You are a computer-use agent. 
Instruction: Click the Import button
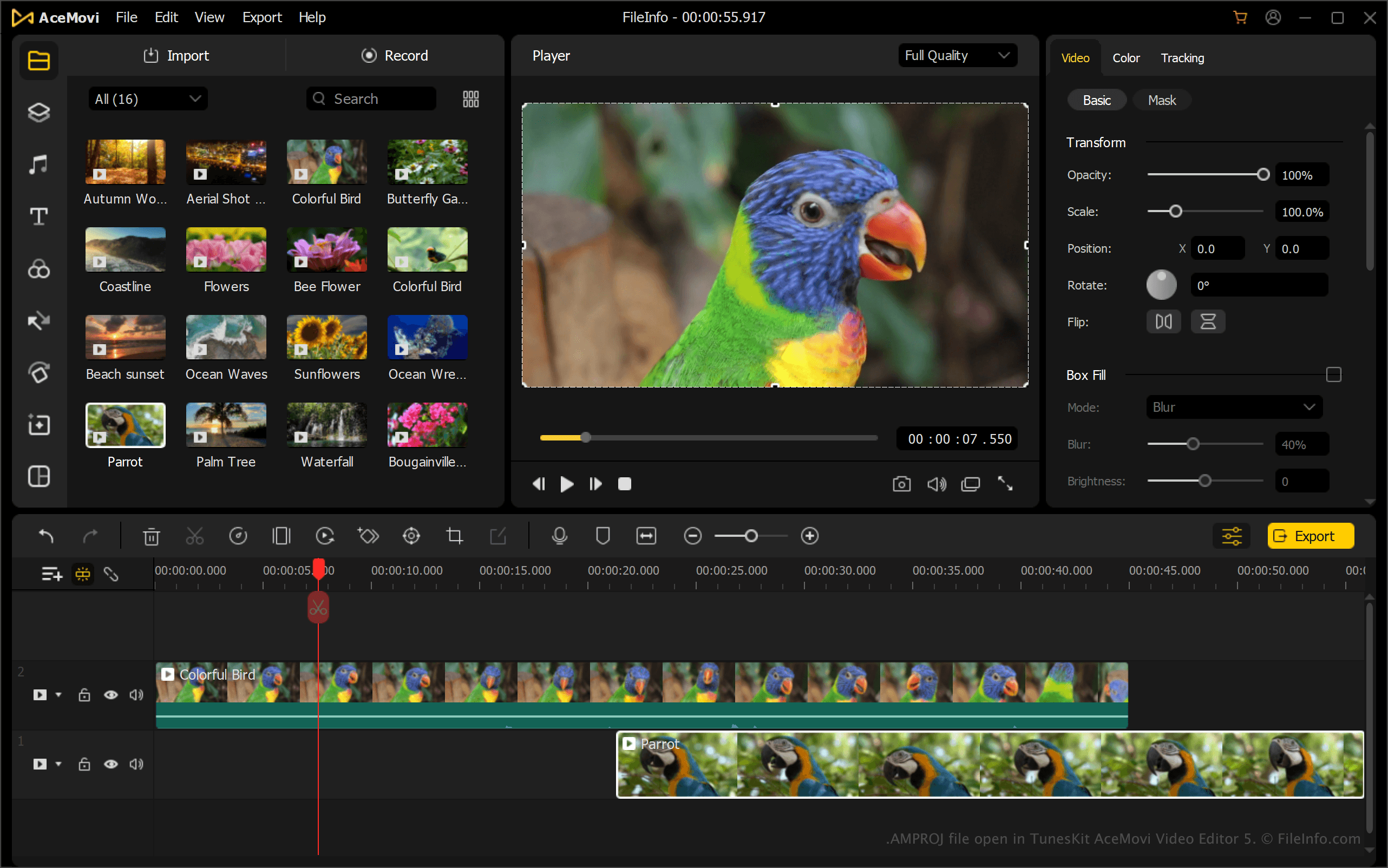176,55
